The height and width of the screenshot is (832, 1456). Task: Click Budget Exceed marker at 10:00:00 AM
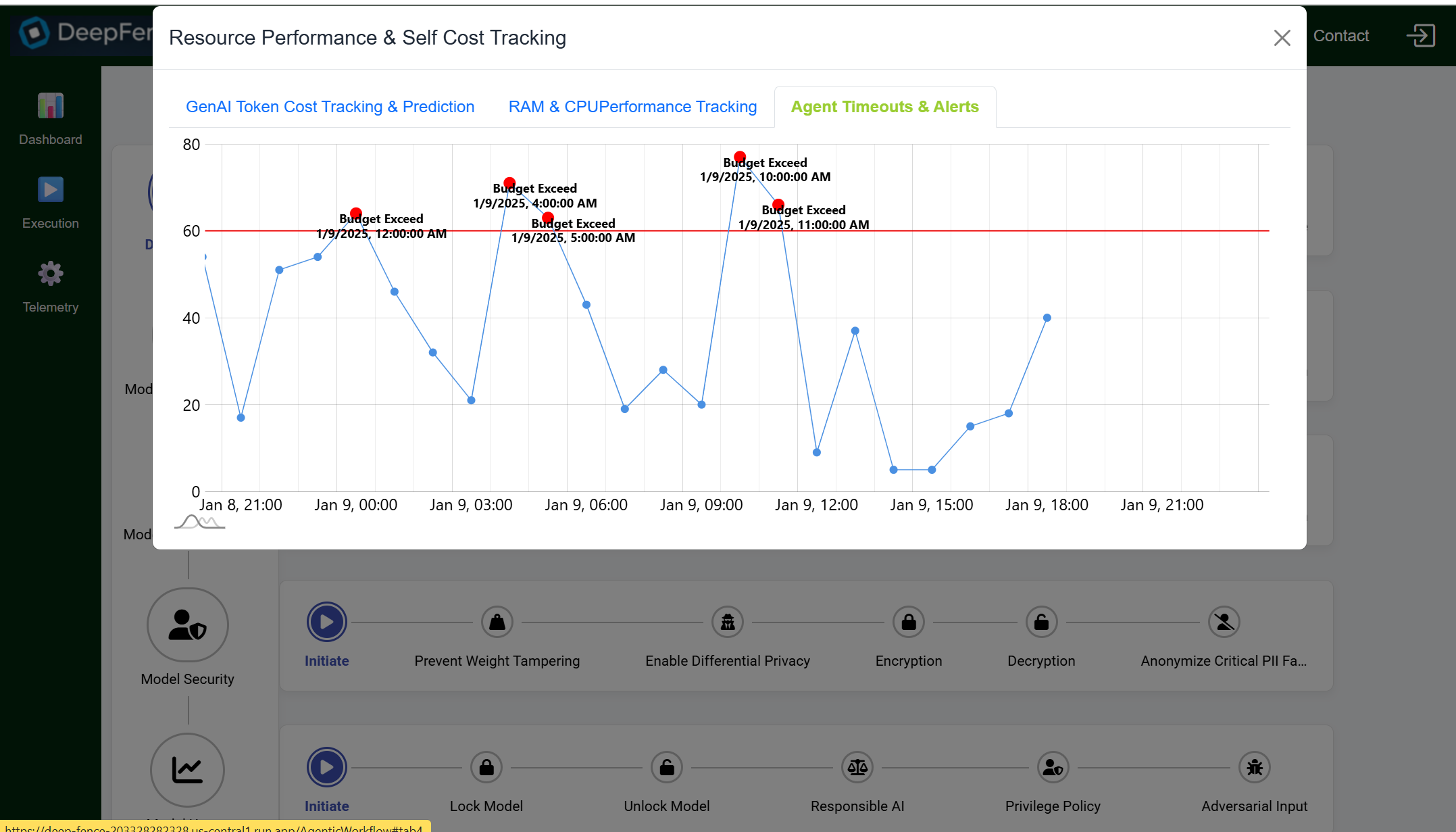pyautogui.click(x=740, y=157)
